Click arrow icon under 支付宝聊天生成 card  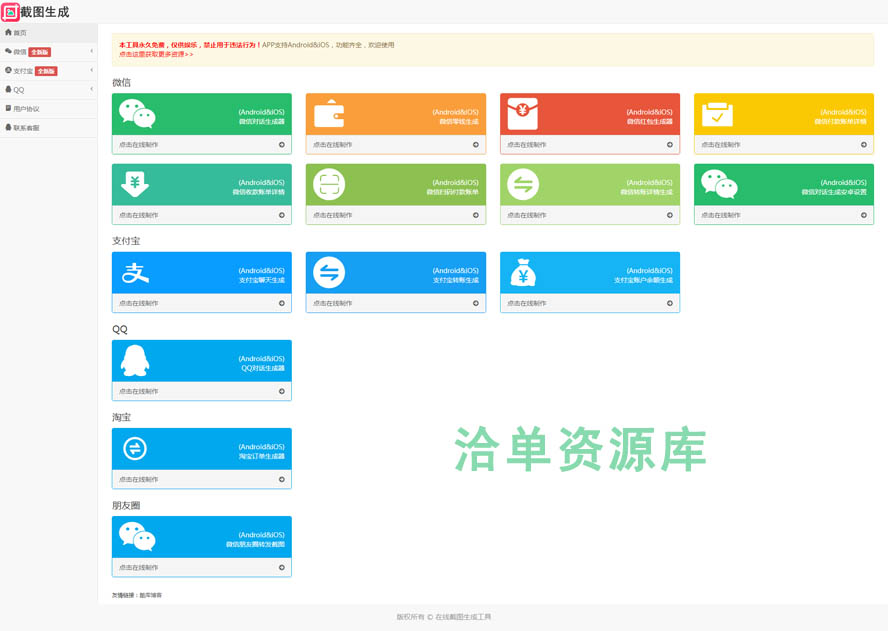pos(281,303)
